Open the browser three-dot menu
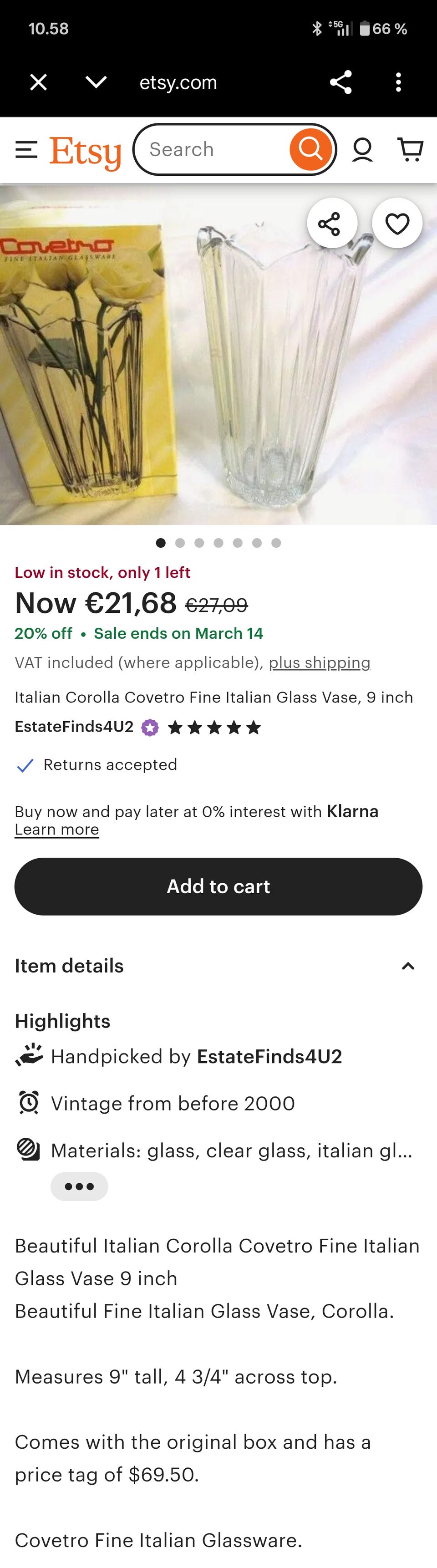437x1568 pixels. click(399, 82)
